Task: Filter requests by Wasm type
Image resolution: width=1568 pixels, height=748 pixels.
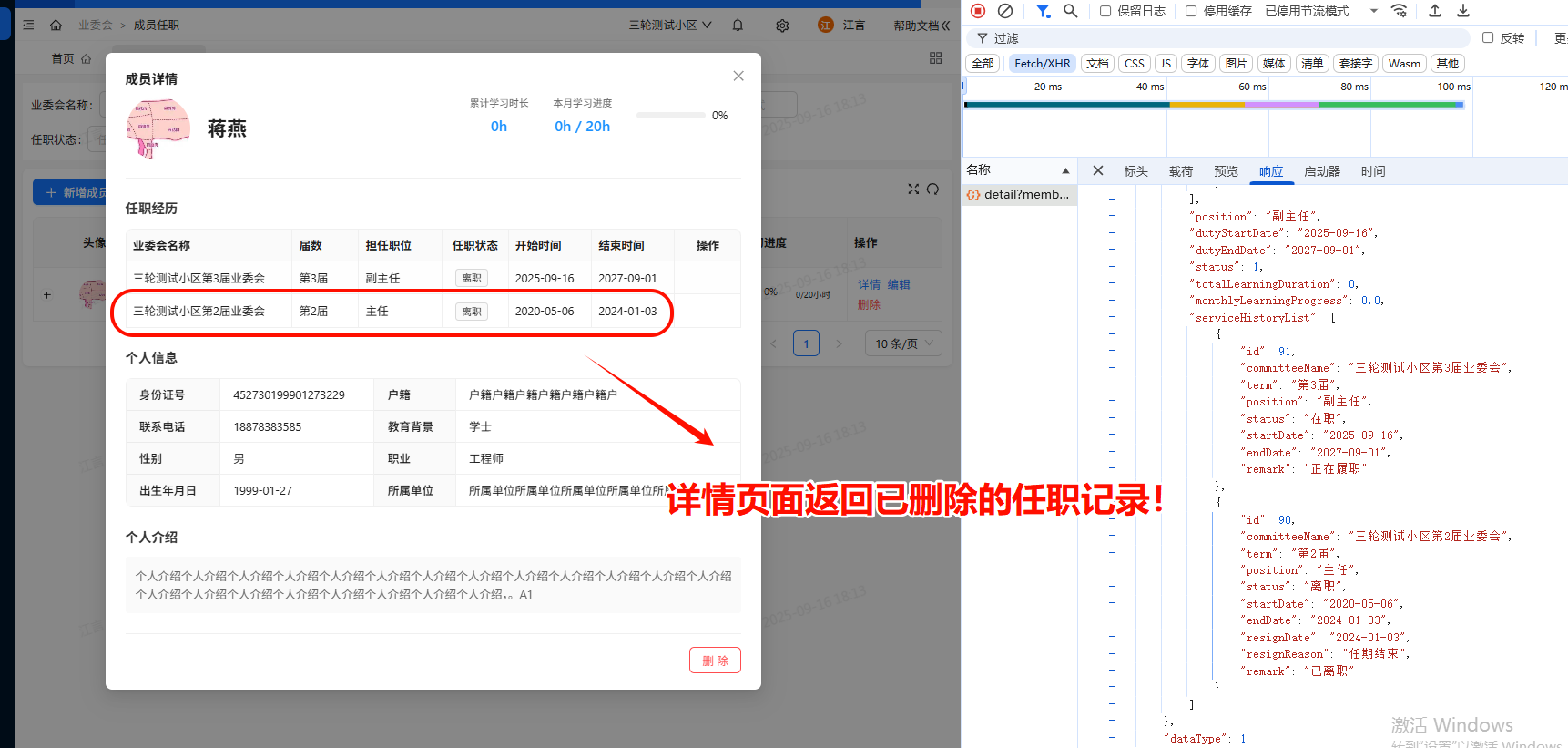Action: [x=1404, y=63]
